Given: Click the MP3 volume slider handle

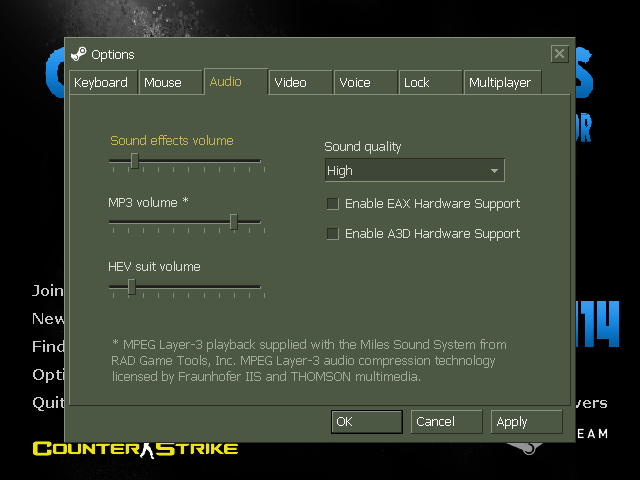Looking at the screenshot, I should [x=233, y=222].
